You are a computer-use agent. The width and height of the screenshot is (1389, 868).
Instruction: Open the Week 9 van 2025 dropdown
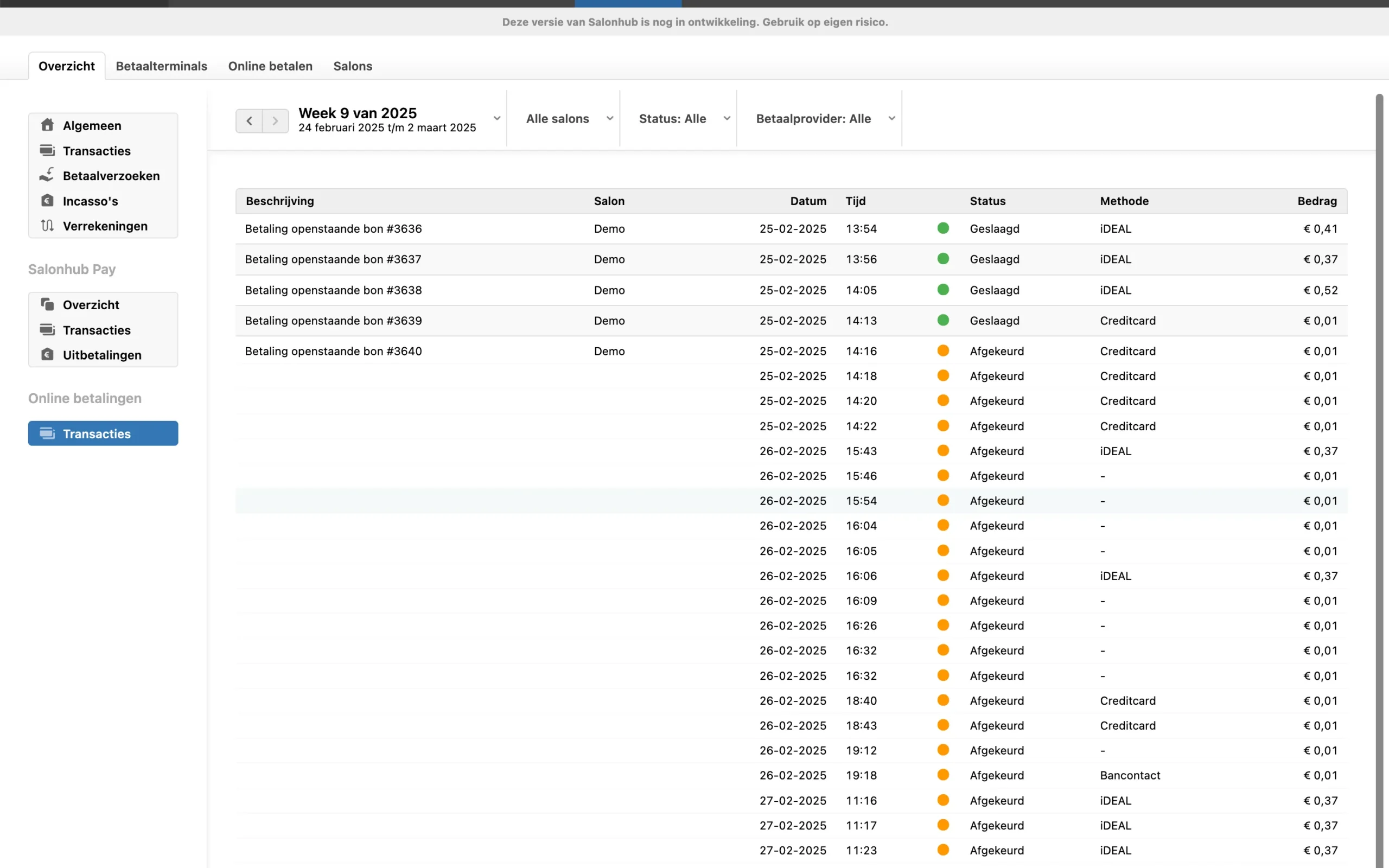click(496, 118)
